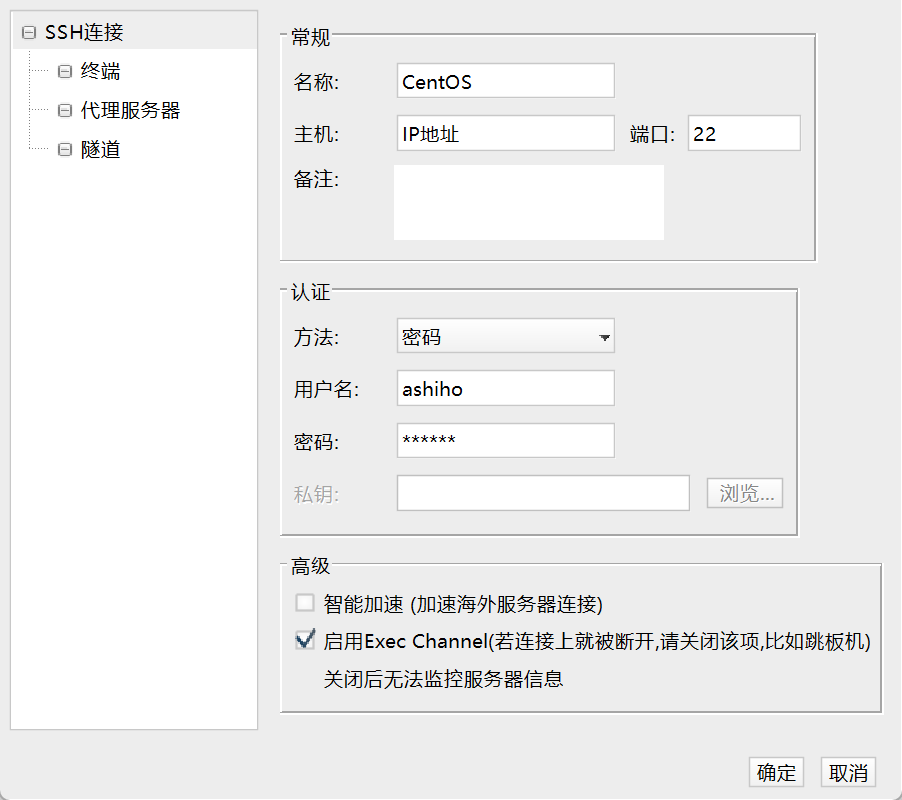The width and height of the screenshot is (902, 800).
Task: Open the 隧道 settings page
Action: (x=100, y=150)
